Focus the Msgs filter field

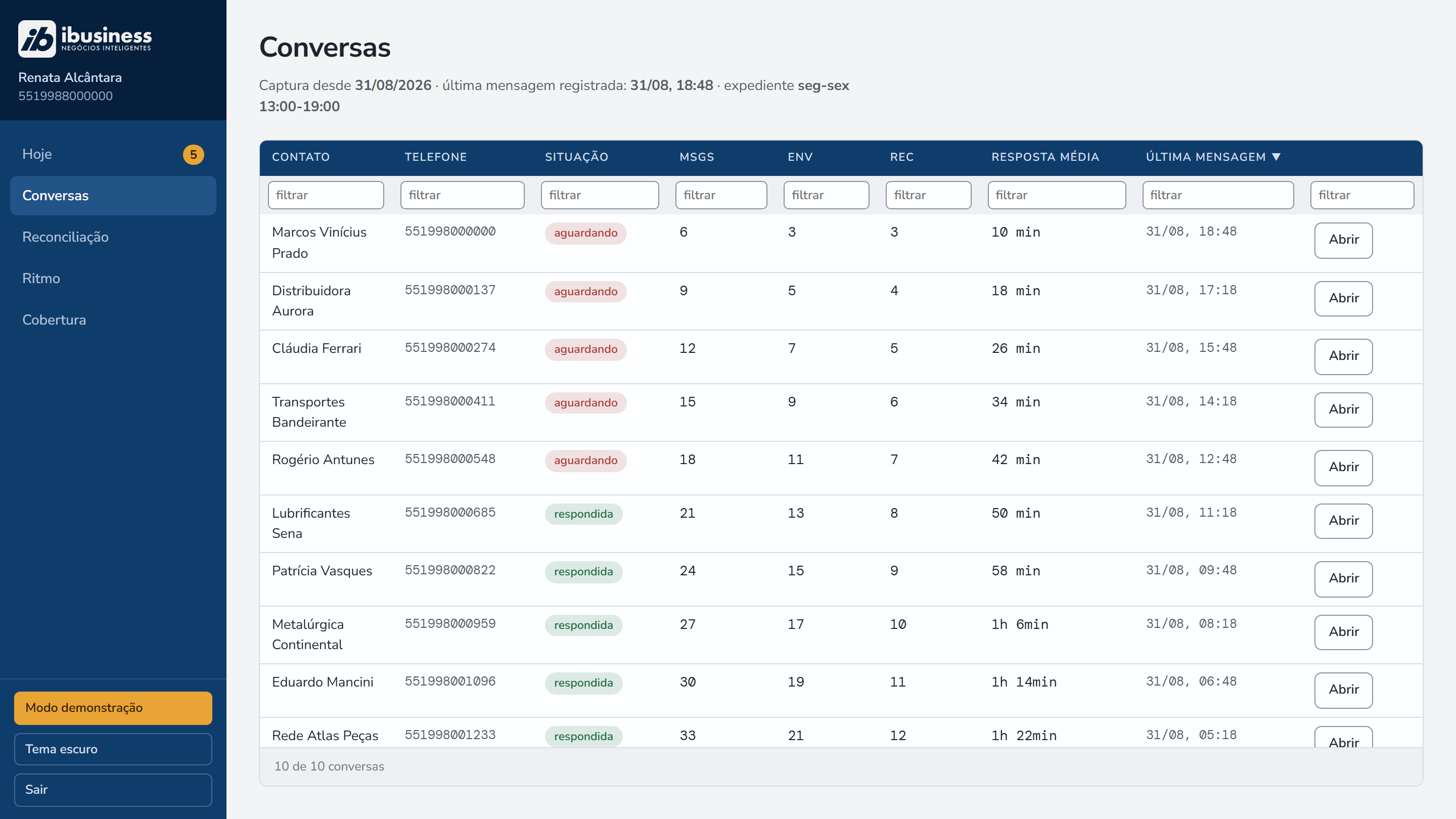coord(721,195)
